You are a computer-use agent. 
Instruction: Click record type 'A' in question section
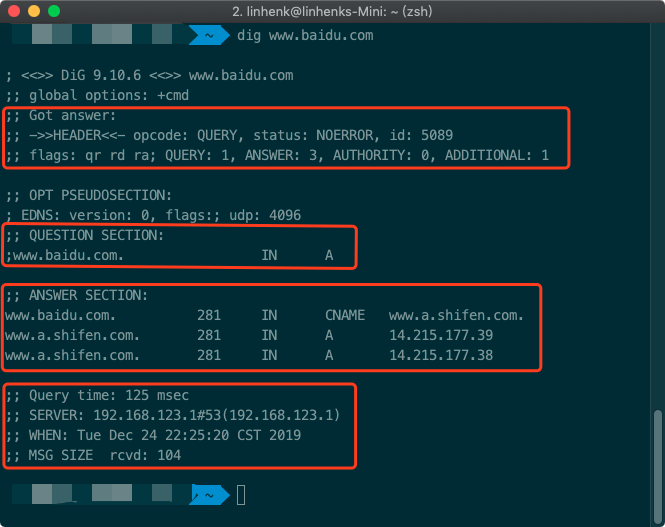coord(329,255)
